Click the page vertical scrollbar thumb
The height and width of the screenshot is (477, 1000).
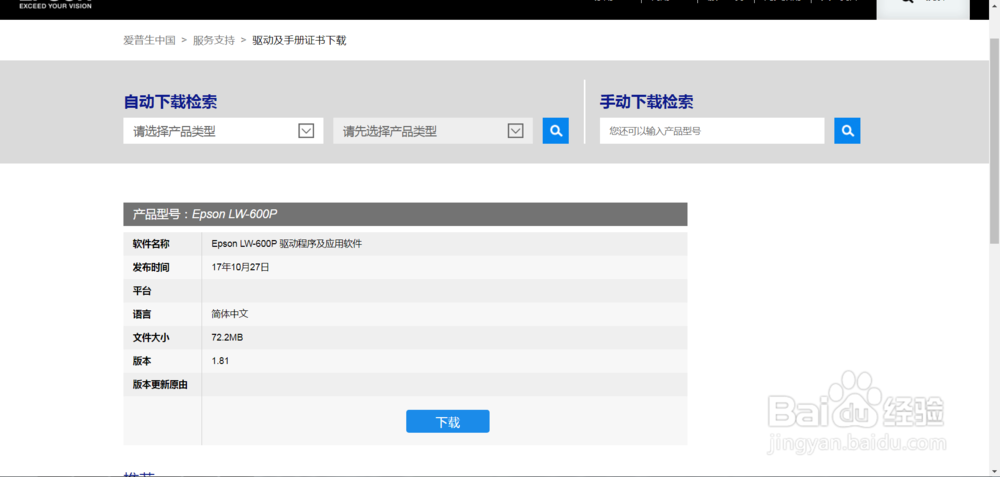(x=994, y=140)
